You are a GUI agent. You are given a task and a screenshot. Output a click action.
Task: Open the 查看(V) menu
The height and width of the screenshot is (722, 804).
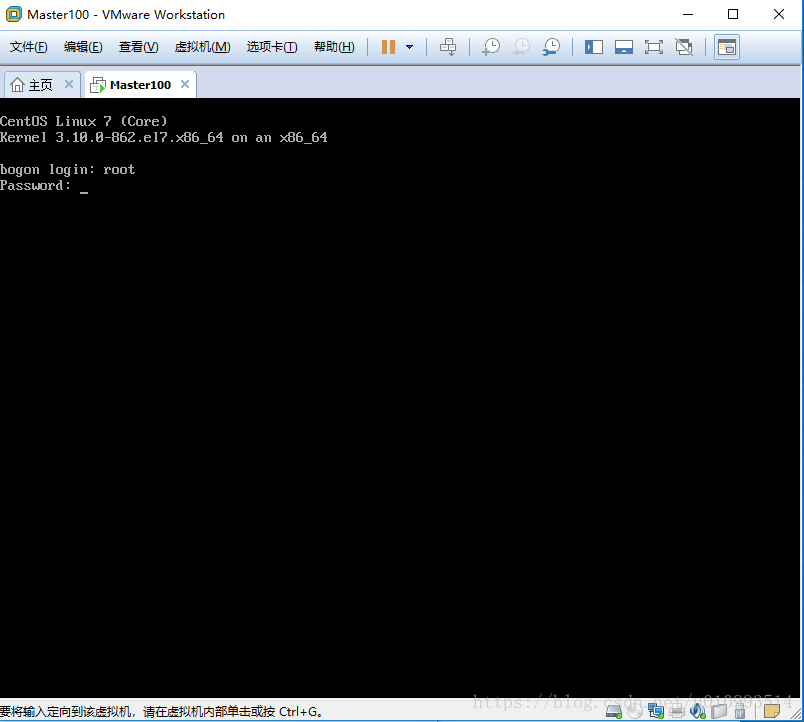138,47
